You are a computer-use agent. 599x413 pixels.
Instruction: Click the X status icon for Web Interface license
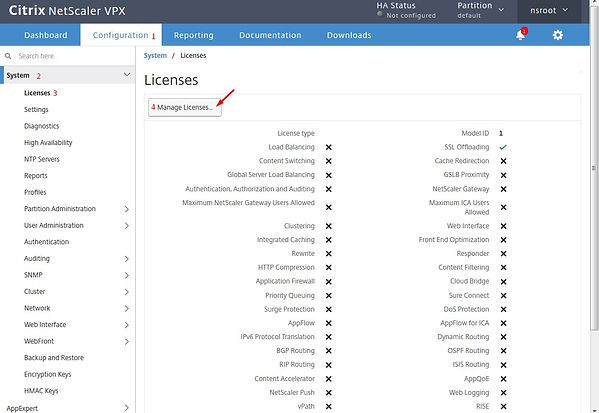(x=503, y=226)
